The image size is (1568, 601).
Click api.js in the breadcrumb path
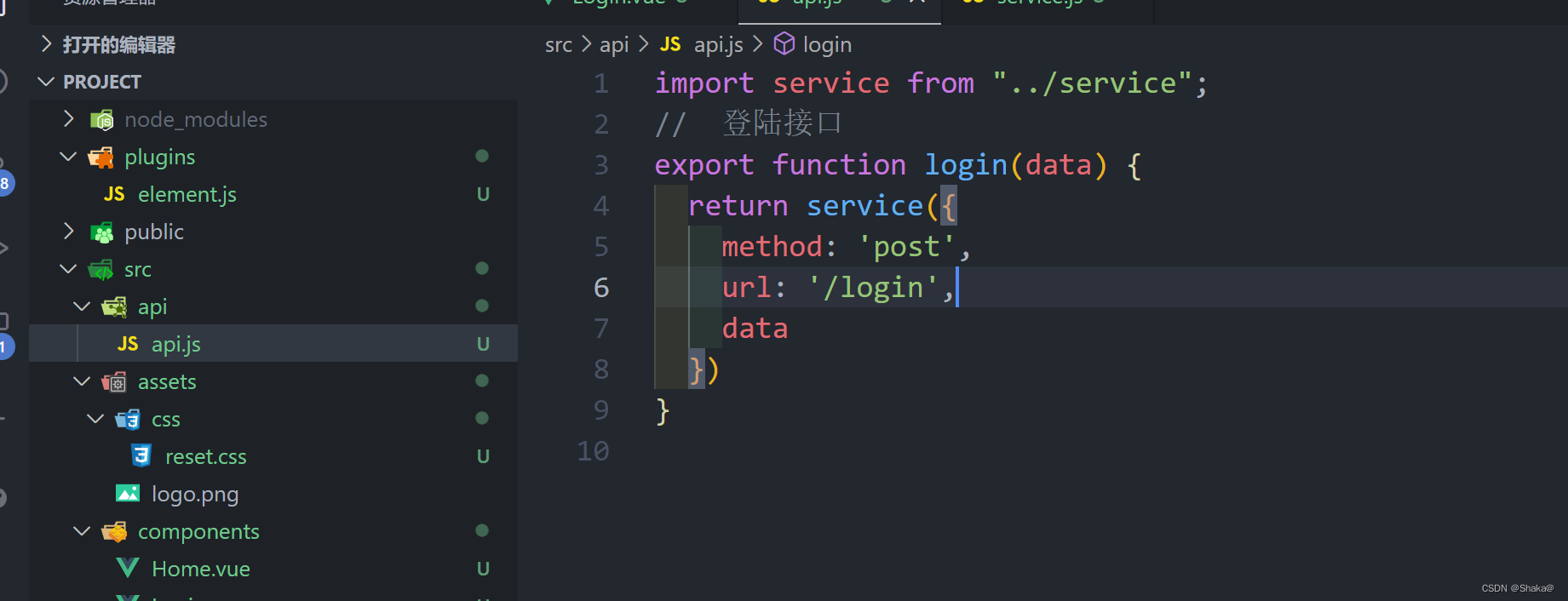pos(719,45)
